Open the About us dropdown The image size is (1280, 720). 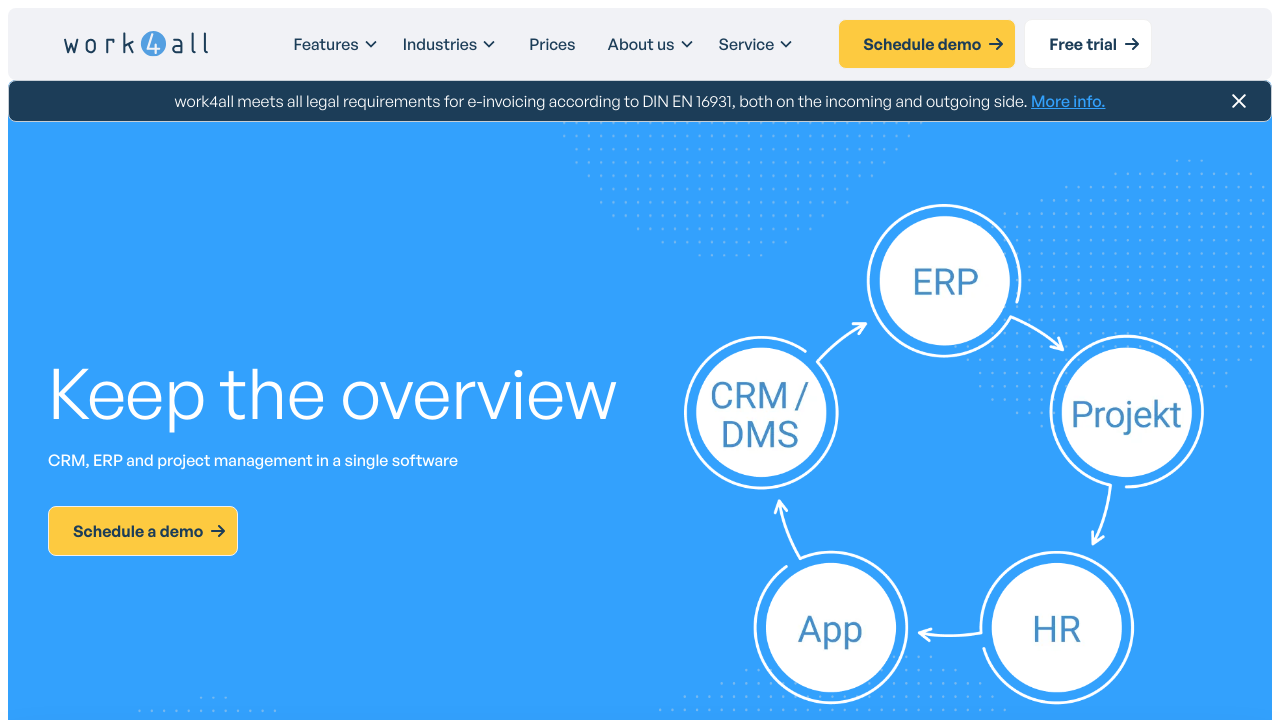(650, 44)
